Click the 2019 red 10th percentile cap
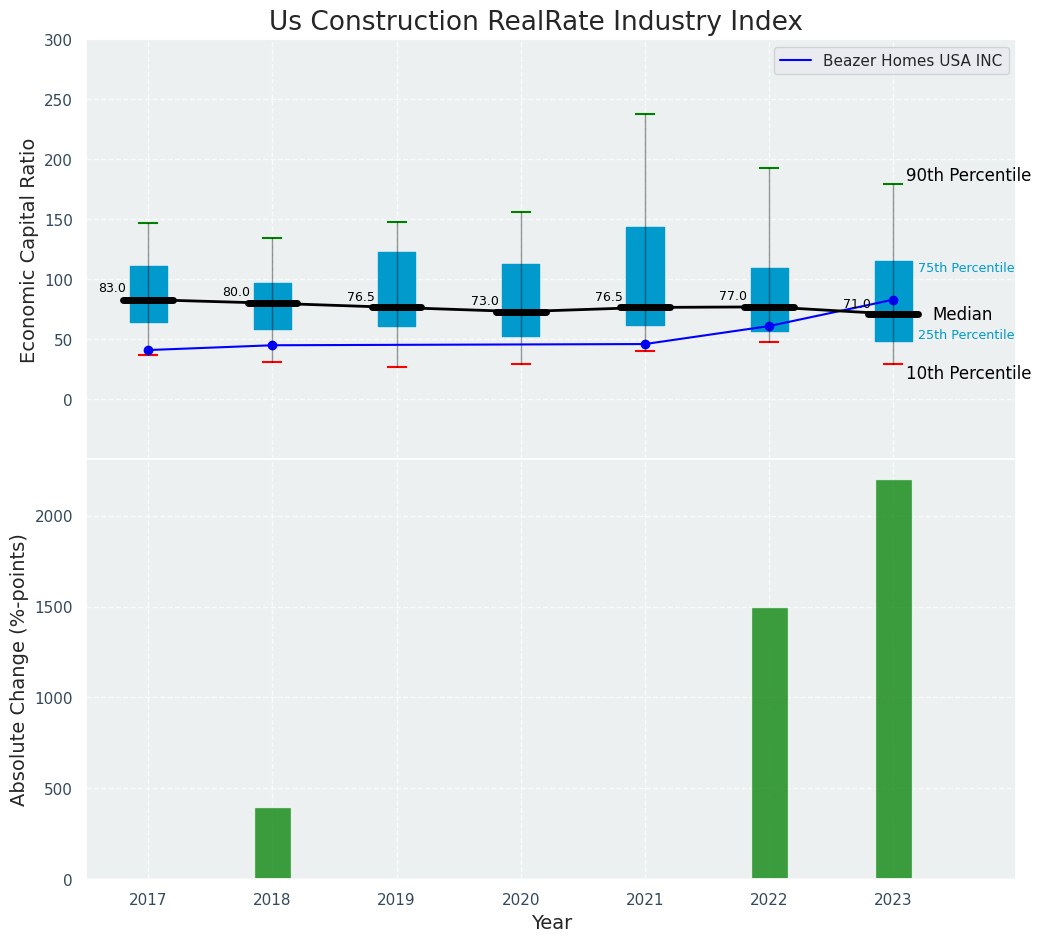The width and height of the screenshot is (1041, 942). coord(397,367)
